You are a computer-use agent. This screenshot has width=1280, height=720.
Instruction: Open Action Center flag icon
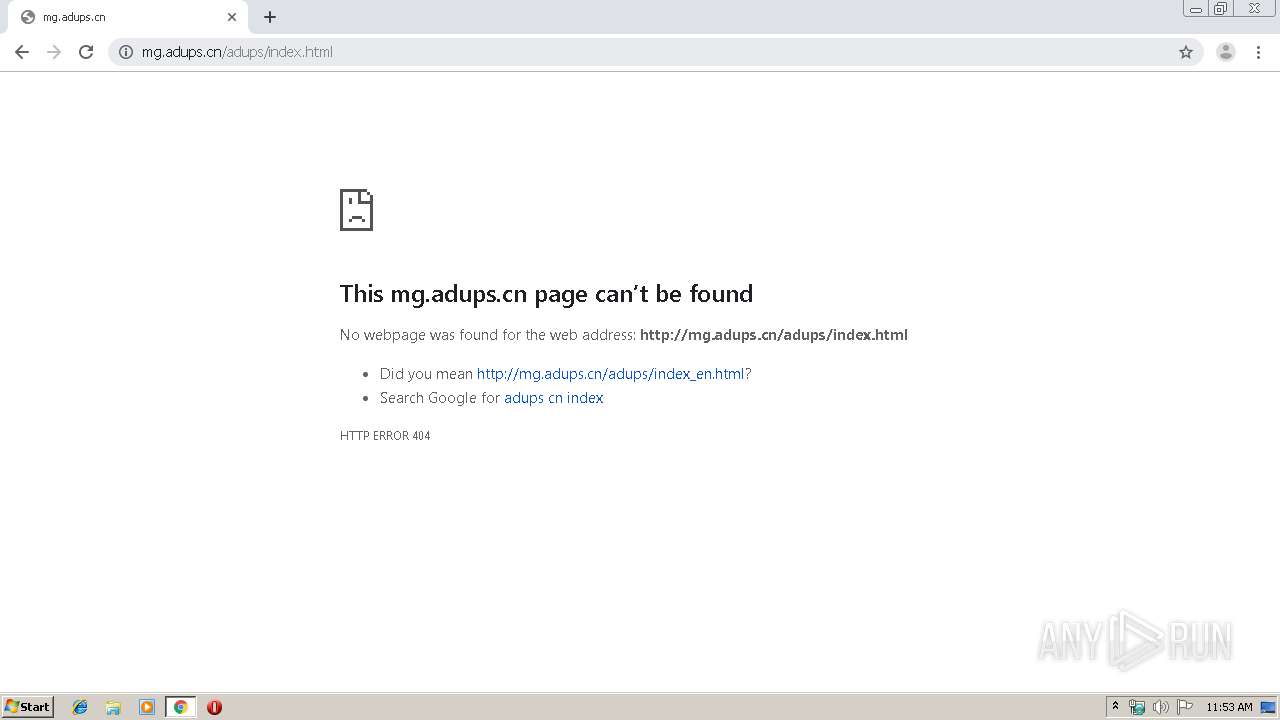pos(1185,707)
